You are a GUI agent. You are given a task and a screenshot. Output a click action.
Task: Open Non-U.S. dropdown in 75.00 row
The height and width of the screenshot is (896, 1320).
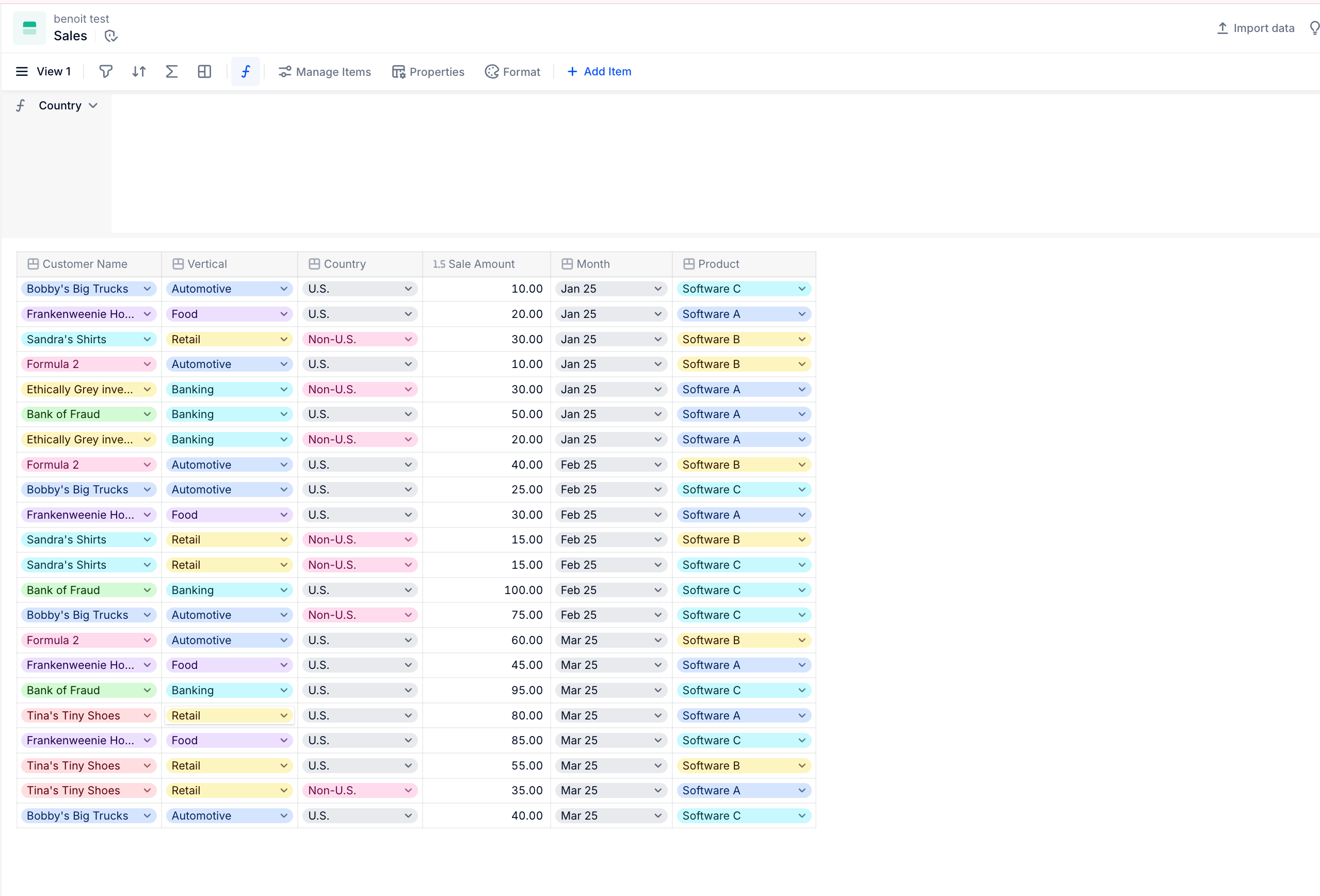click(360, 615)
